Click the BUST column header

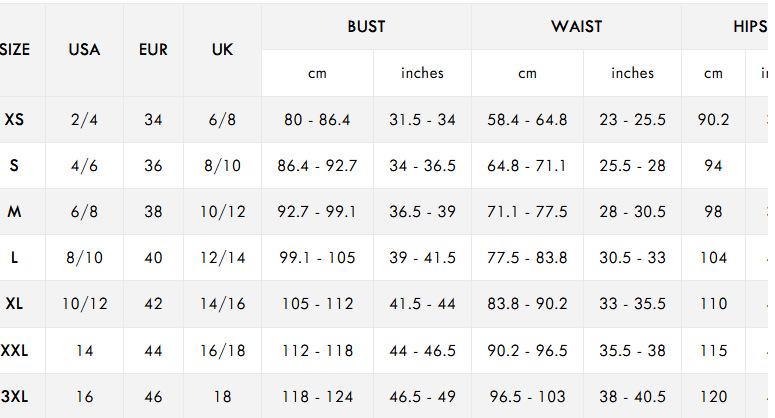pyautogui.click(x=366, y=26)
